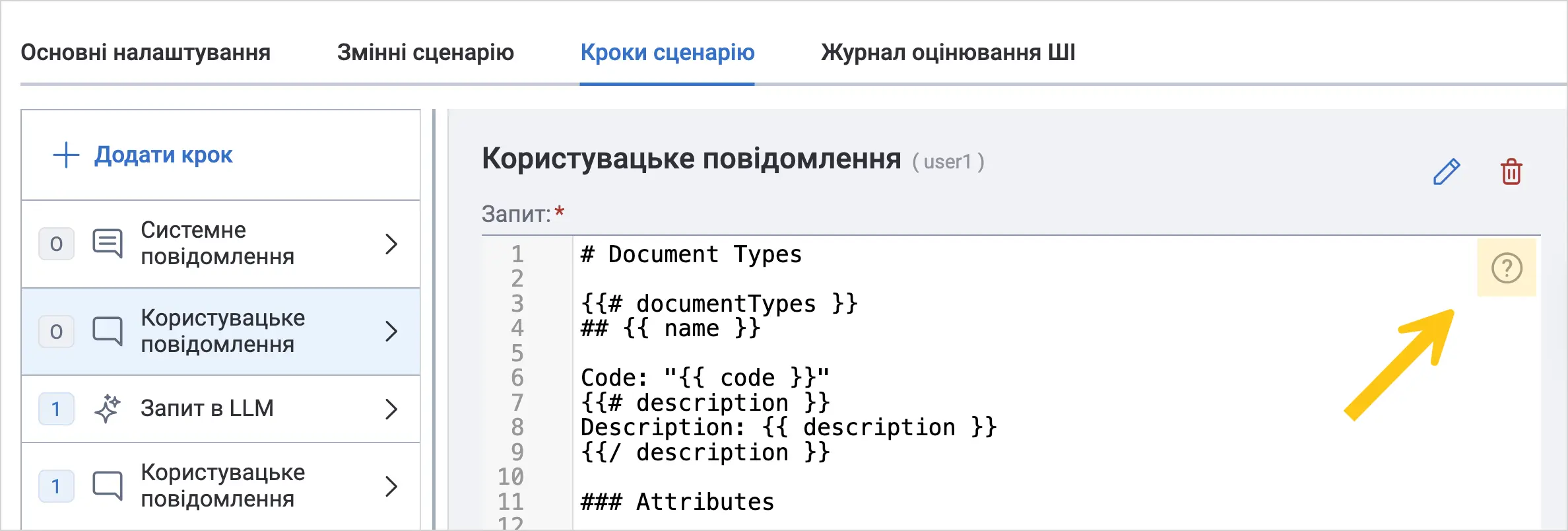The height and width of the screenshot is (531, 1568).
Task: Select last Користувацьке повідомлення step label
Action: coord(223,485)
